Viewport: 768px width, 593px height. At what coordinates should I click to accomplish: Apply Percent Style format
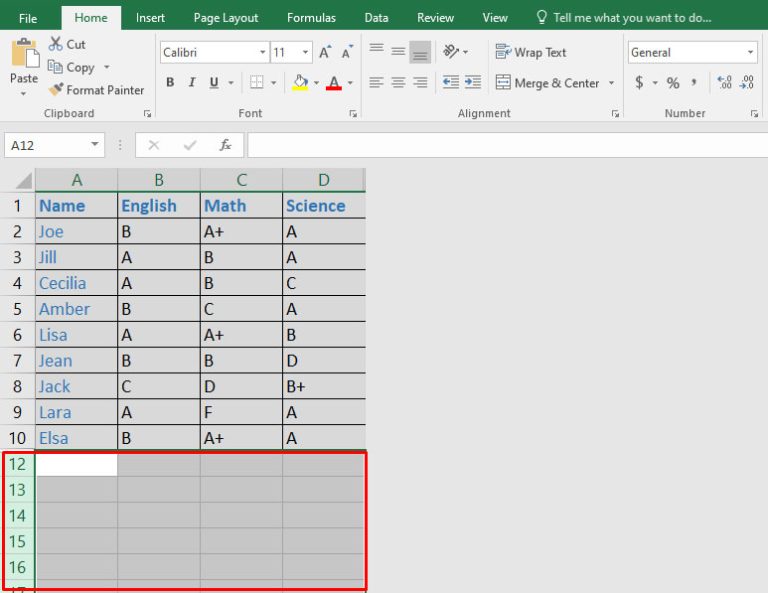(673, 83)
